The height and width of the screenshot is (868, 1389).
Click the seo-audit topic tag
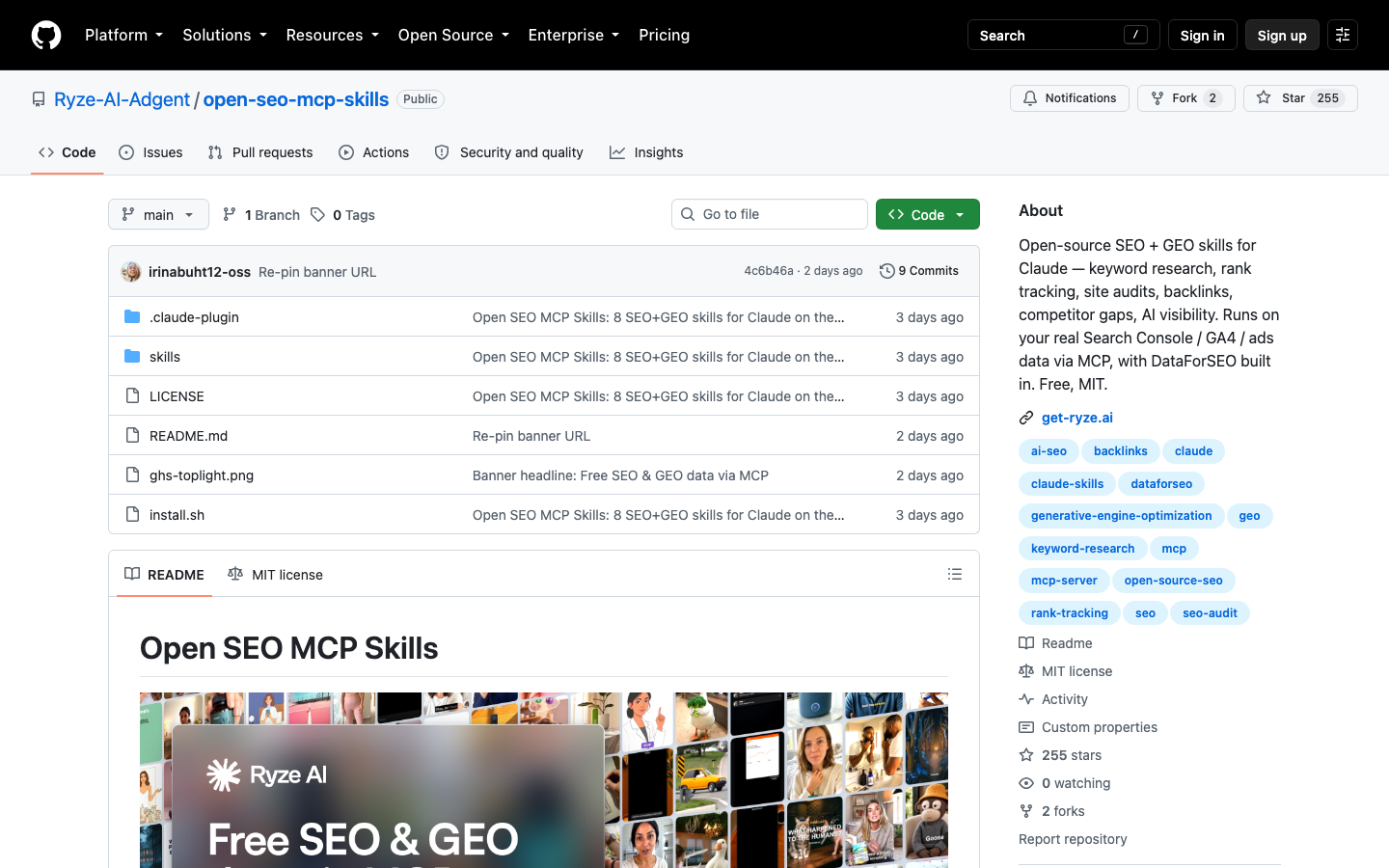point(1210,613)
